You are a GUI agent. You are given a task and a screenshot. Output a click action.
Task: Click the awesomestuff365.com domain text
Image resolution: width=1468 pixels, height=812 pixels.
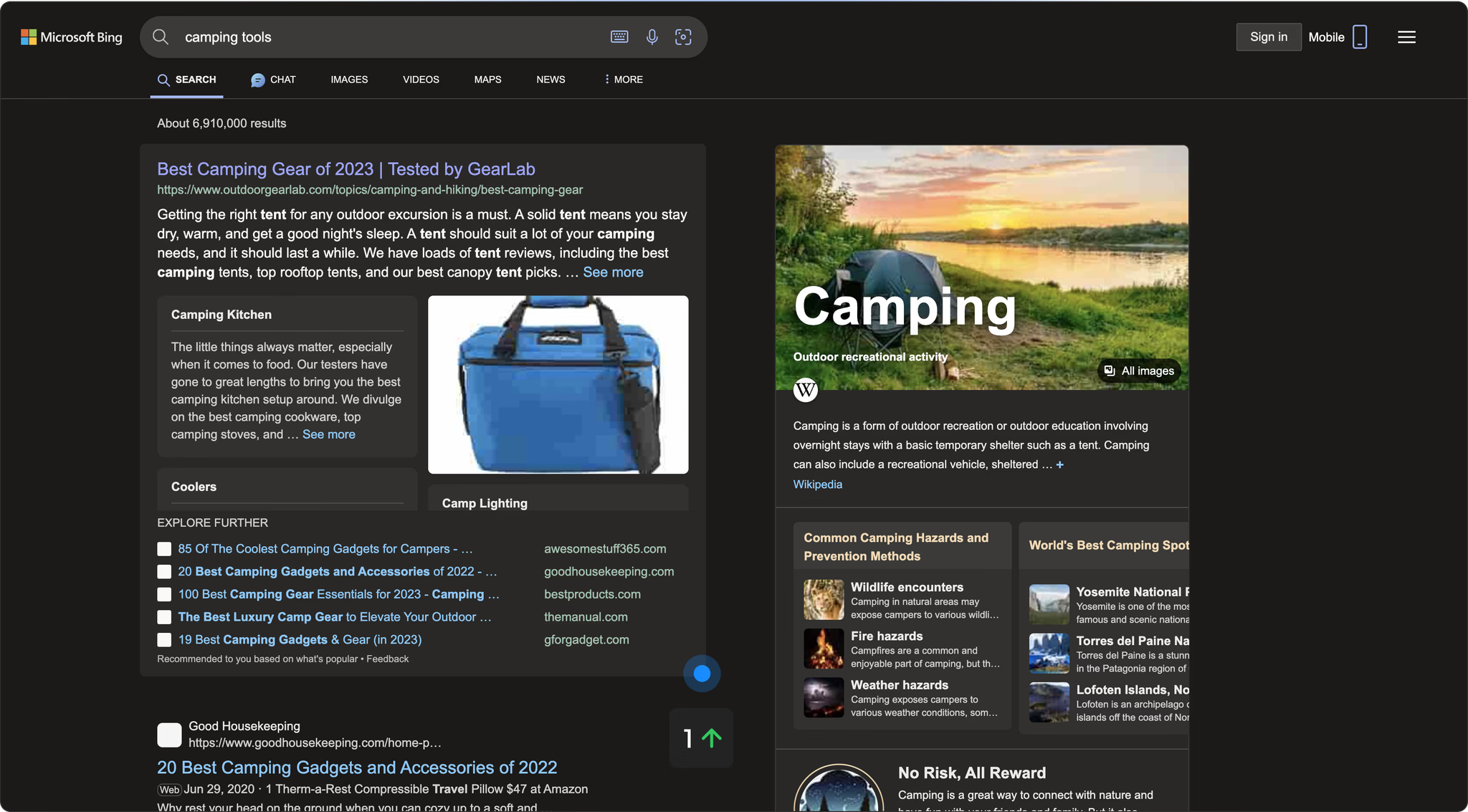pyautogui.click(x=605, y=549)
